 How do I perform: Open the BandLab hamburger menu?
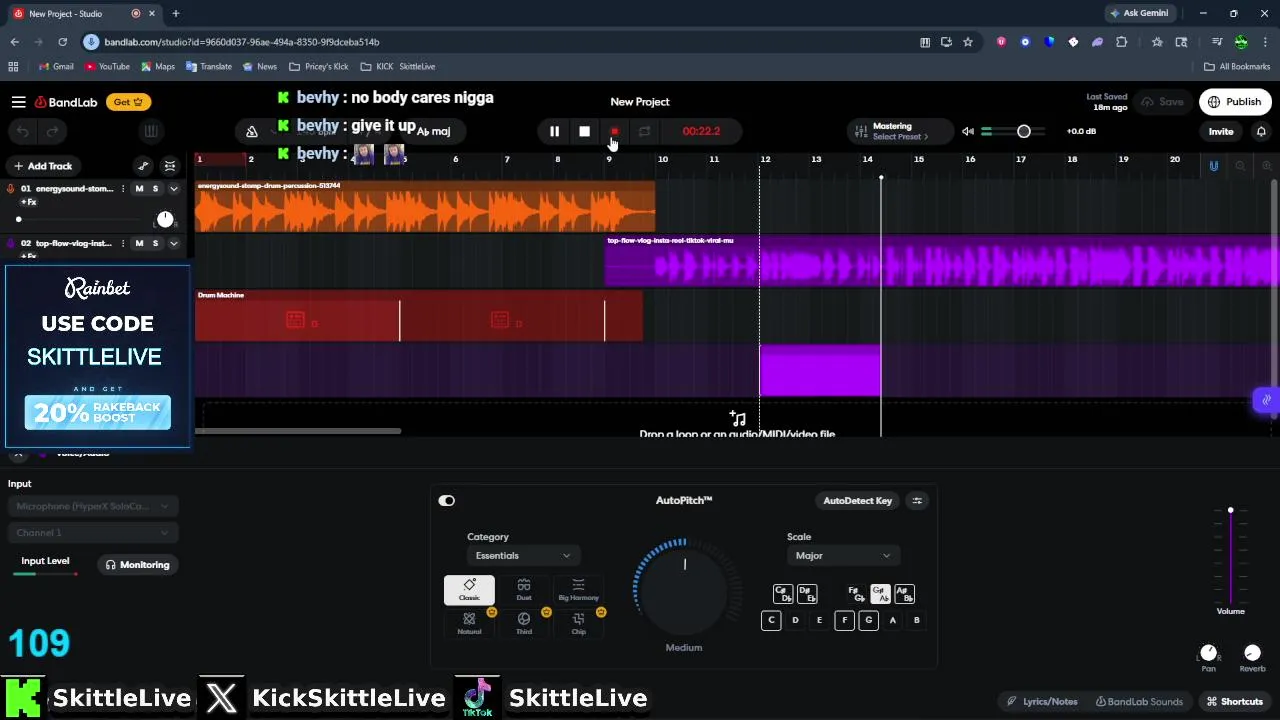pyautogui.click(x=18, y=102)
